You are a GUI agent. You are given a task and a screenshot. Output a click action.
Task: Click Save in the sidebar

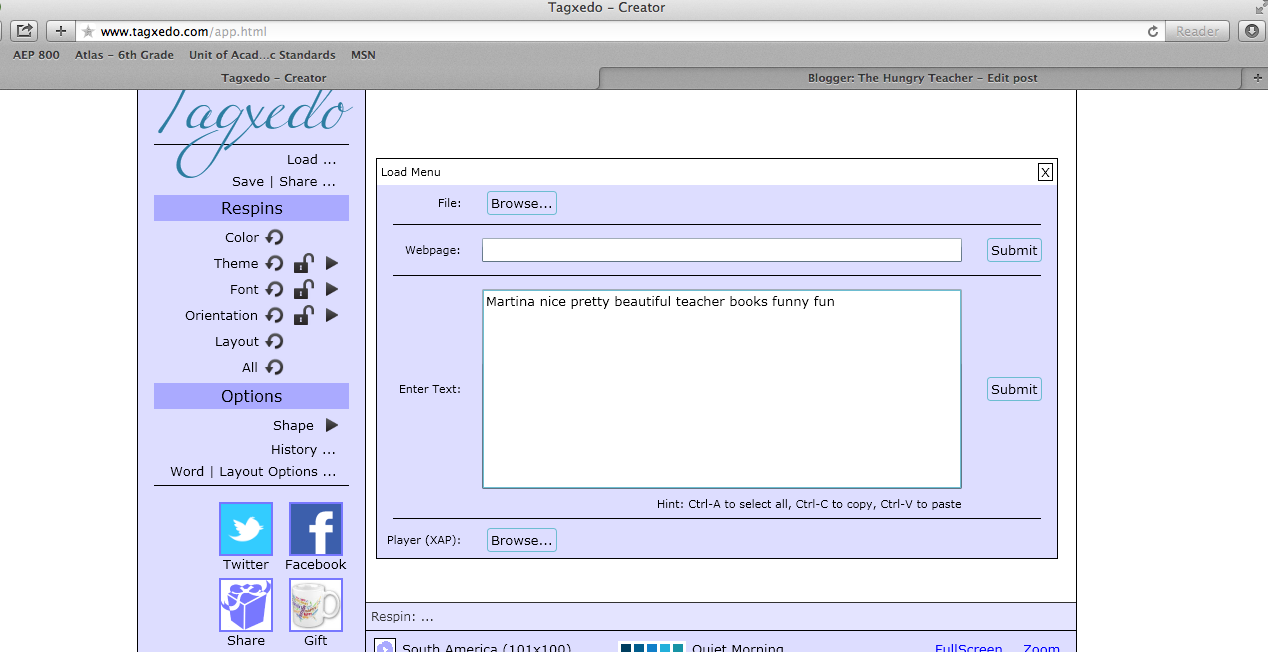tap(248, 181)
